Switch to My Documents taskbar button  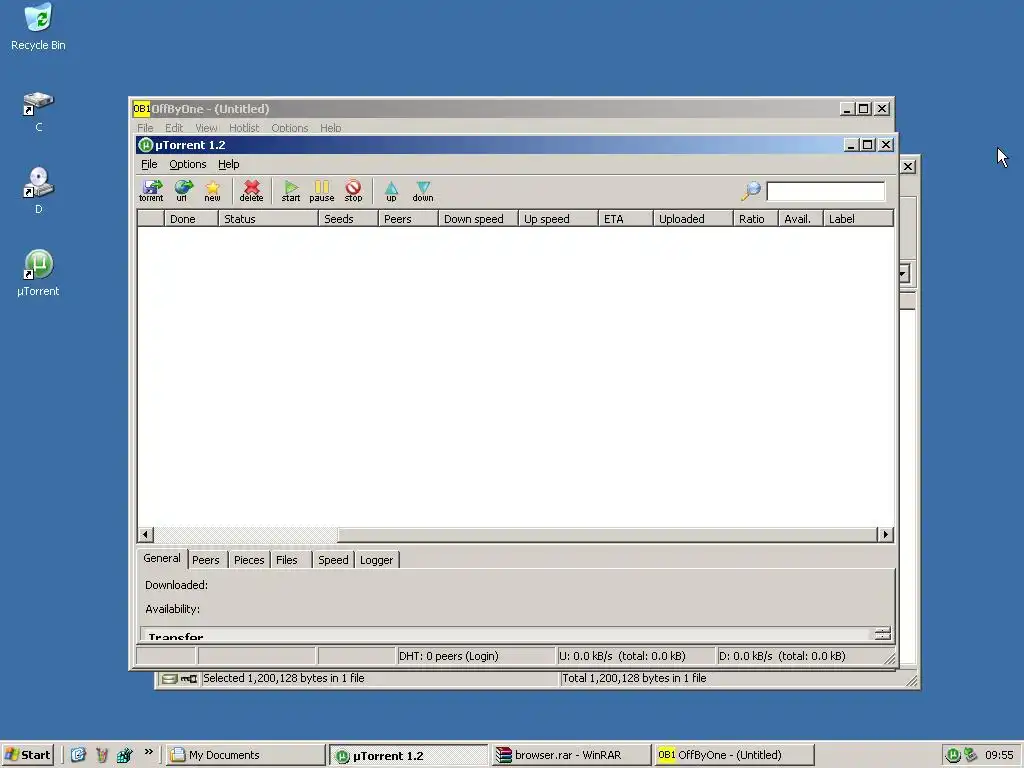pos(245,755)
